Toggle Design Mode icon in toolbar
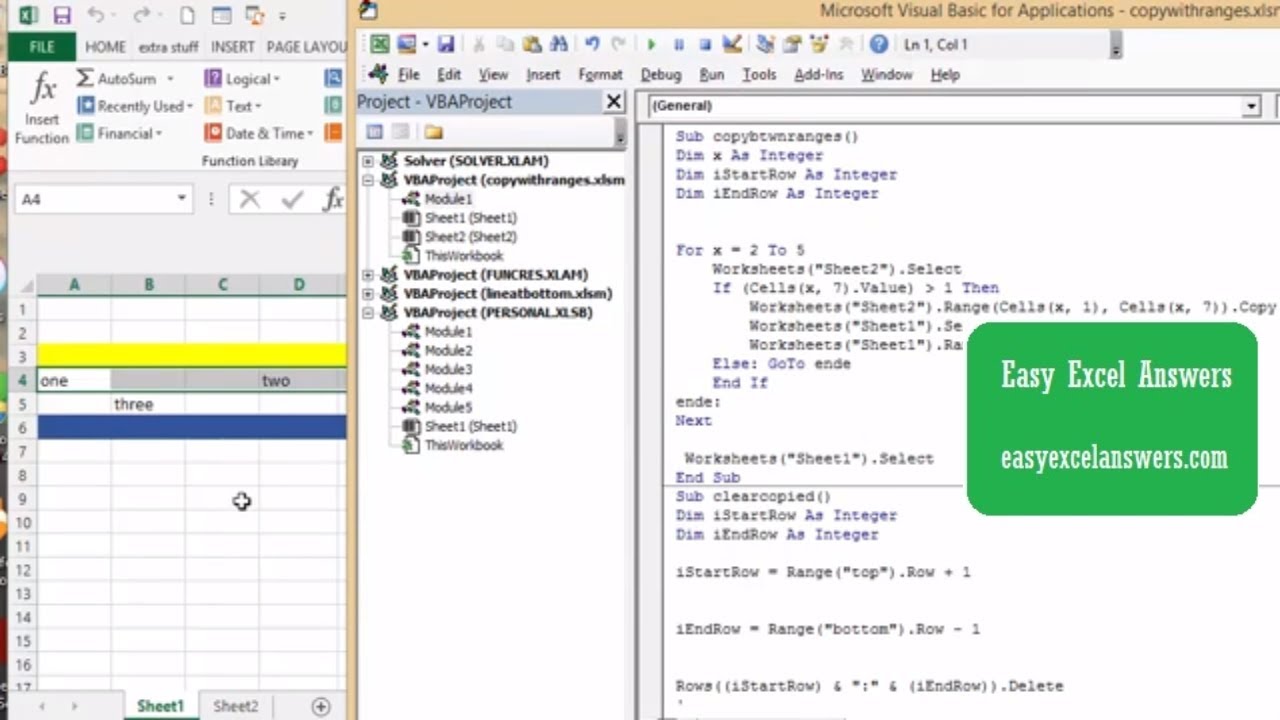Screen dimensions: 1280x720 (x=732, y=45)
